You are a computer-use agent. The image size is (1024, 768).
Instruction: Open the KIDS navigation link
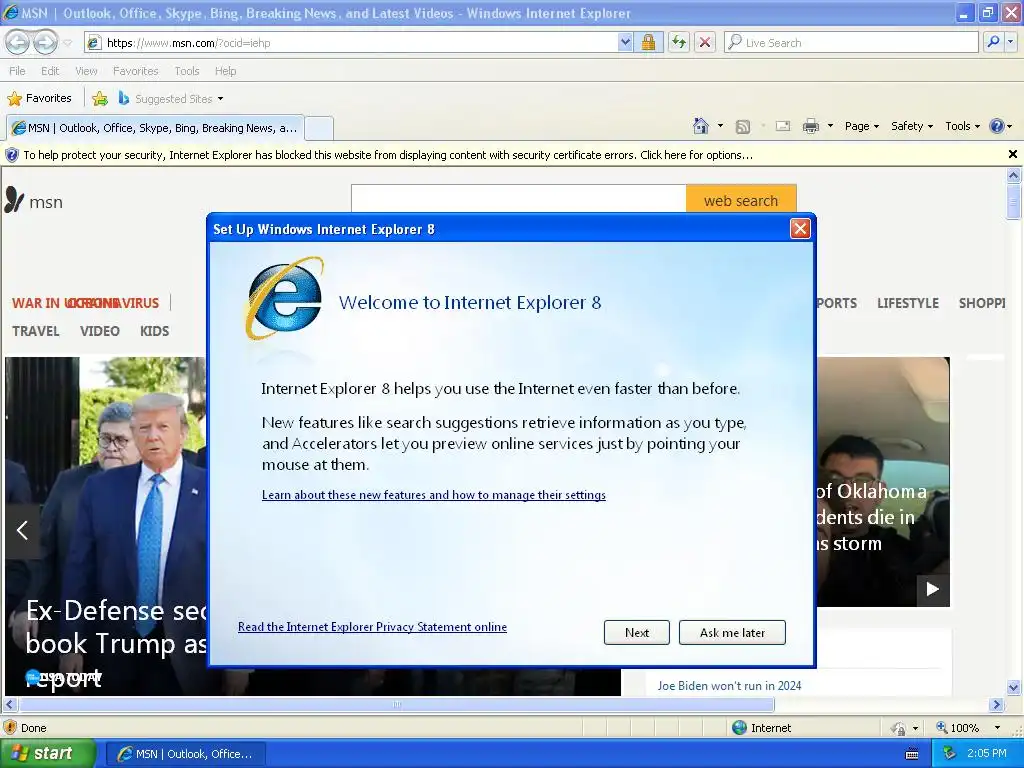point(155,331)
